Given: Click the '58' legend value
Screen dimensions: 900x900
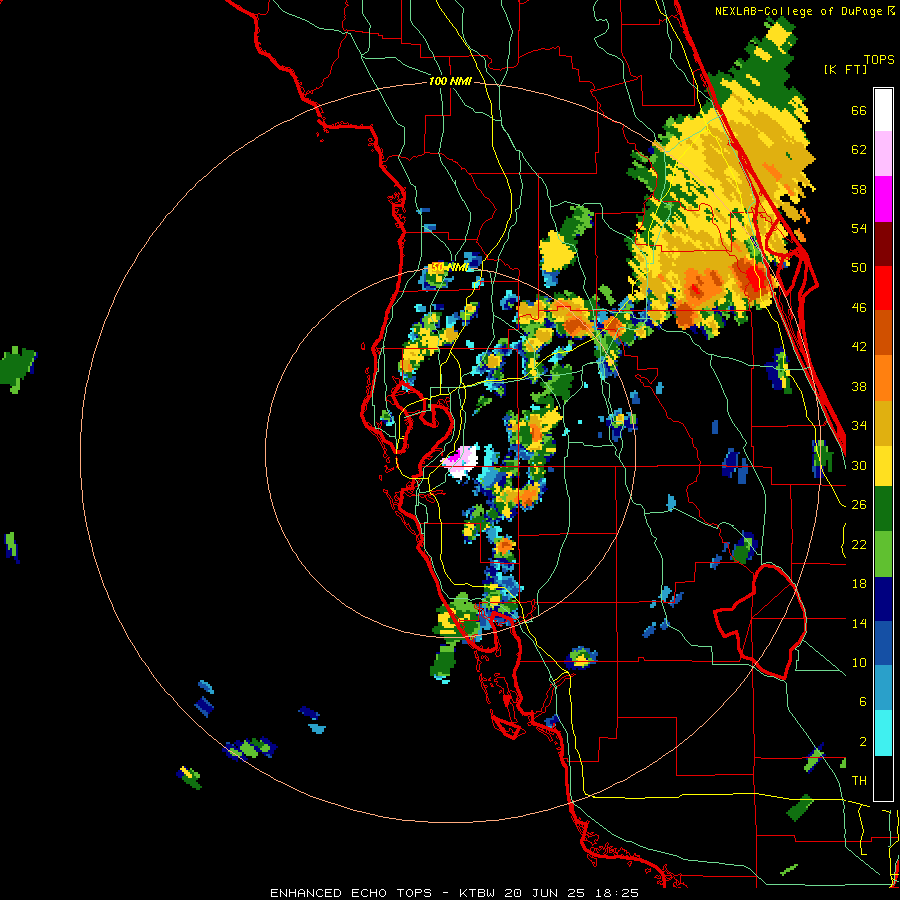Looking at the screenshot, I should coord(859,189).
